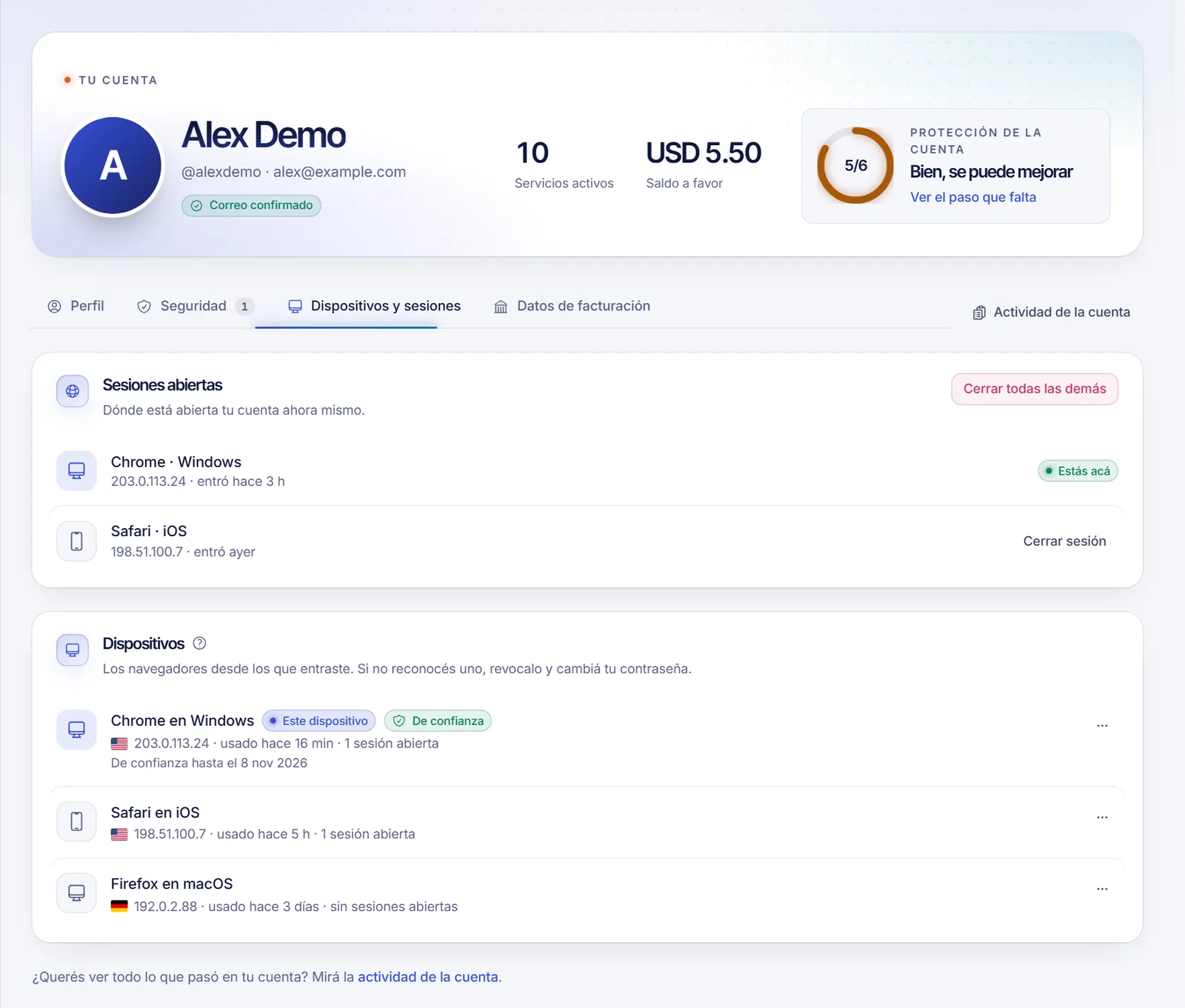Click the Seguridad badge showing 1

click(244, 307)
